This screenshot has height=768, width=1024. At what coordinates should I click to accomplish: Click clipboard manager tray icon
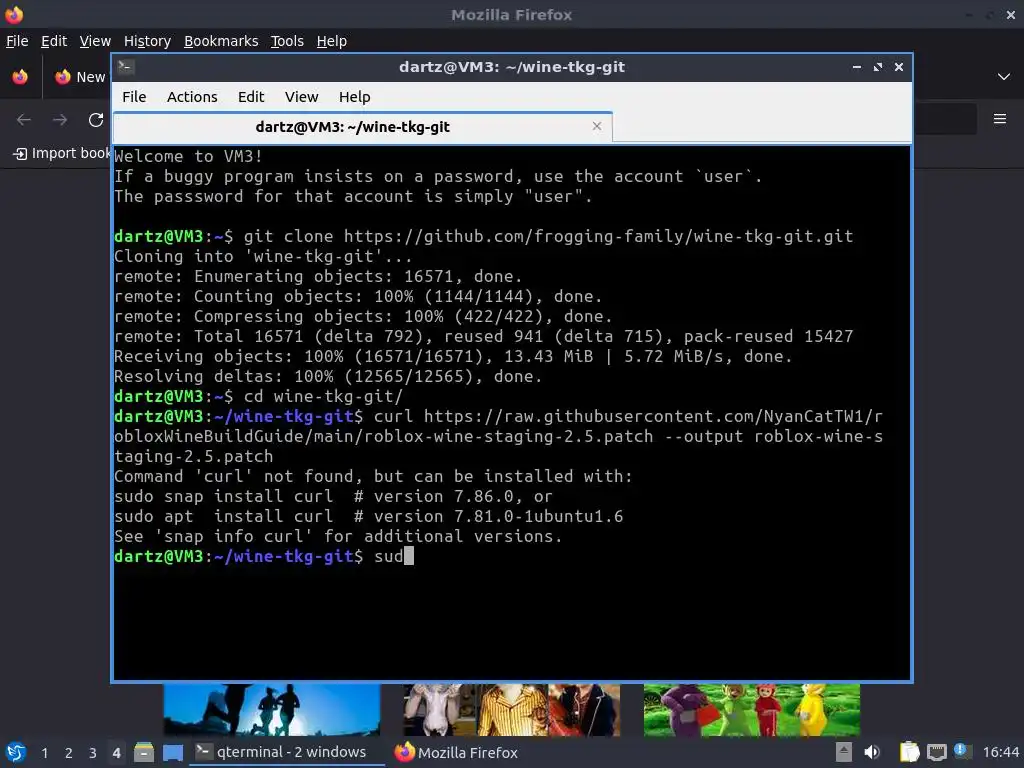(x=909, y=752)
